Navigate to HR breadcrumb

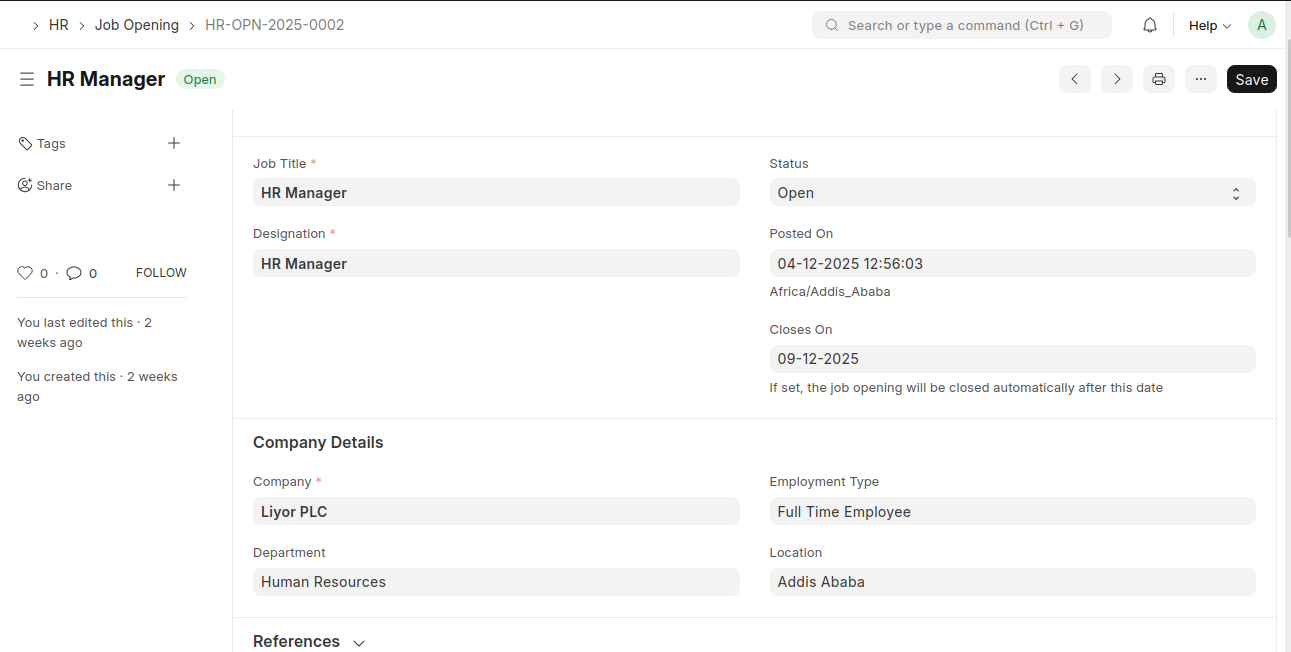tap(59, 25)
